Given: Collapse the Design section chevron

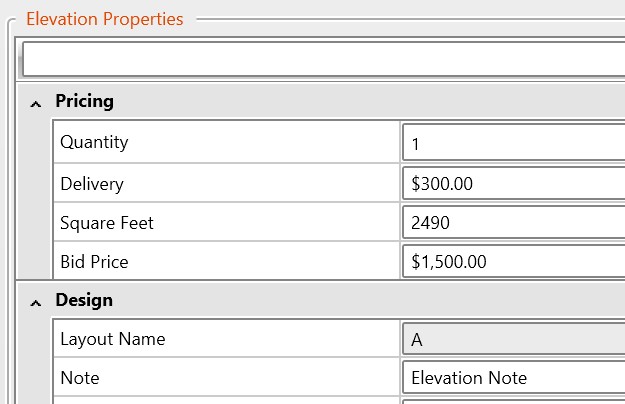Looking at the screenshot, I should (x=35, y=301).
